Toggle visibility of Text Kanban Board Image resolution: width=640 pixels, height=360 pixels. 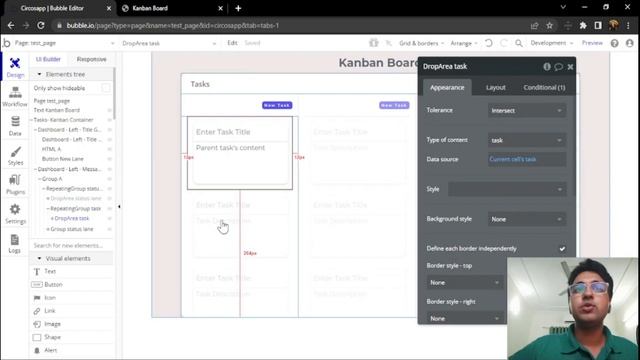pyautogui.click(x=109, y=110)
